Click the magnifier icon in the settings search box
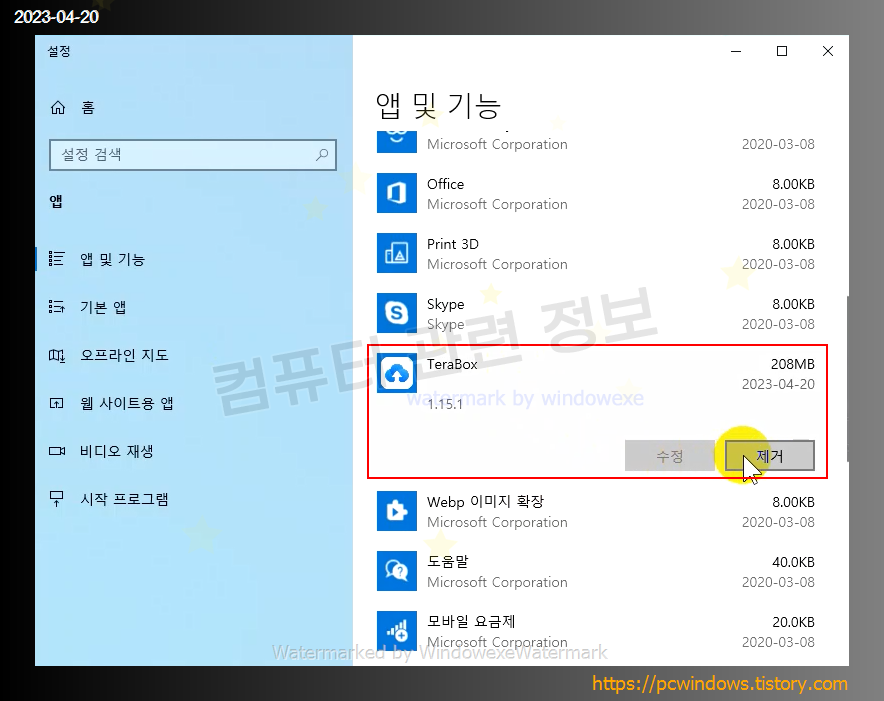884x701 pixels. (x=322, y=154)
